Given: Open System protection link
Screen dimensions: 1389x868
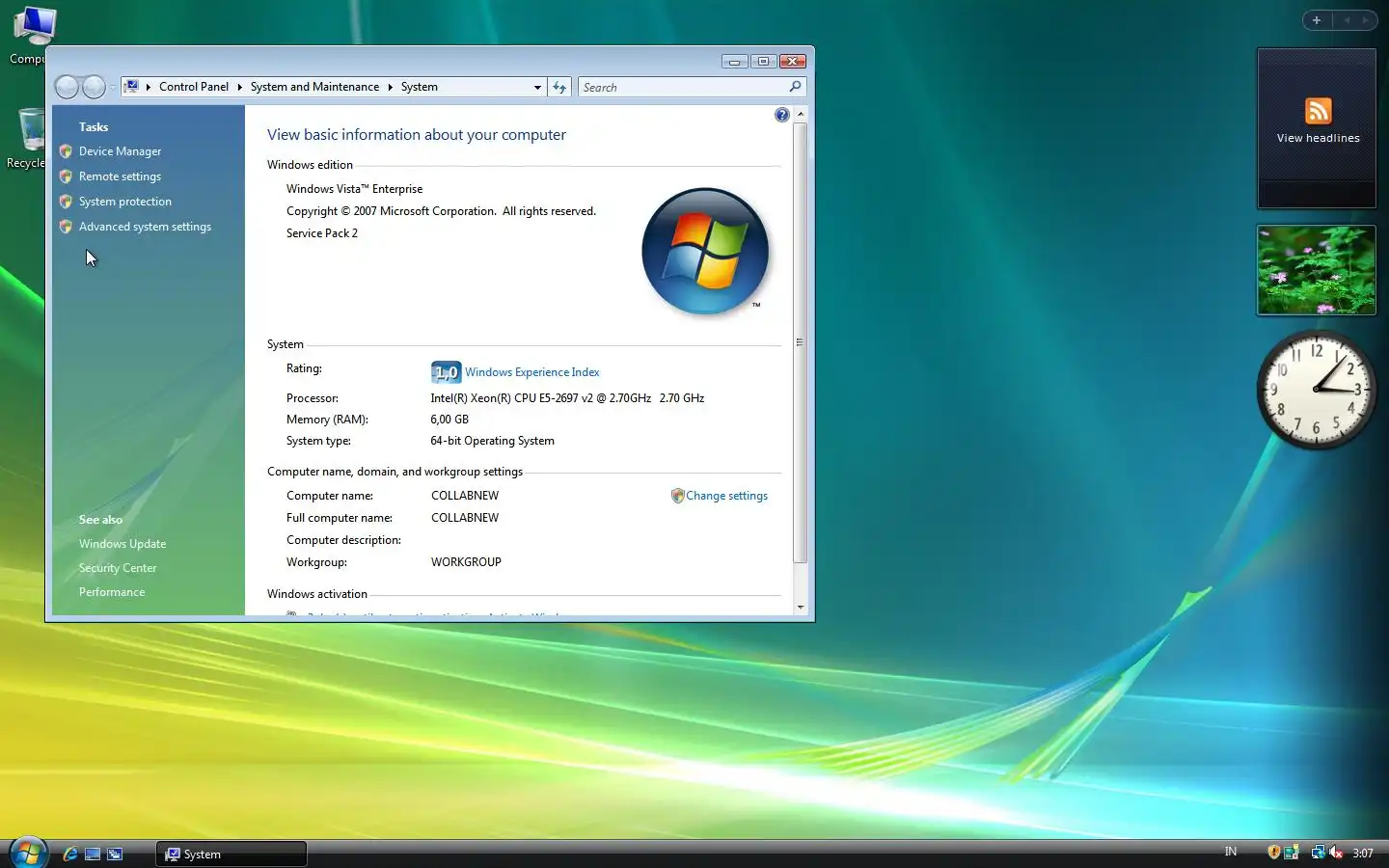Looking at the screenshot, I should point(125,202).
